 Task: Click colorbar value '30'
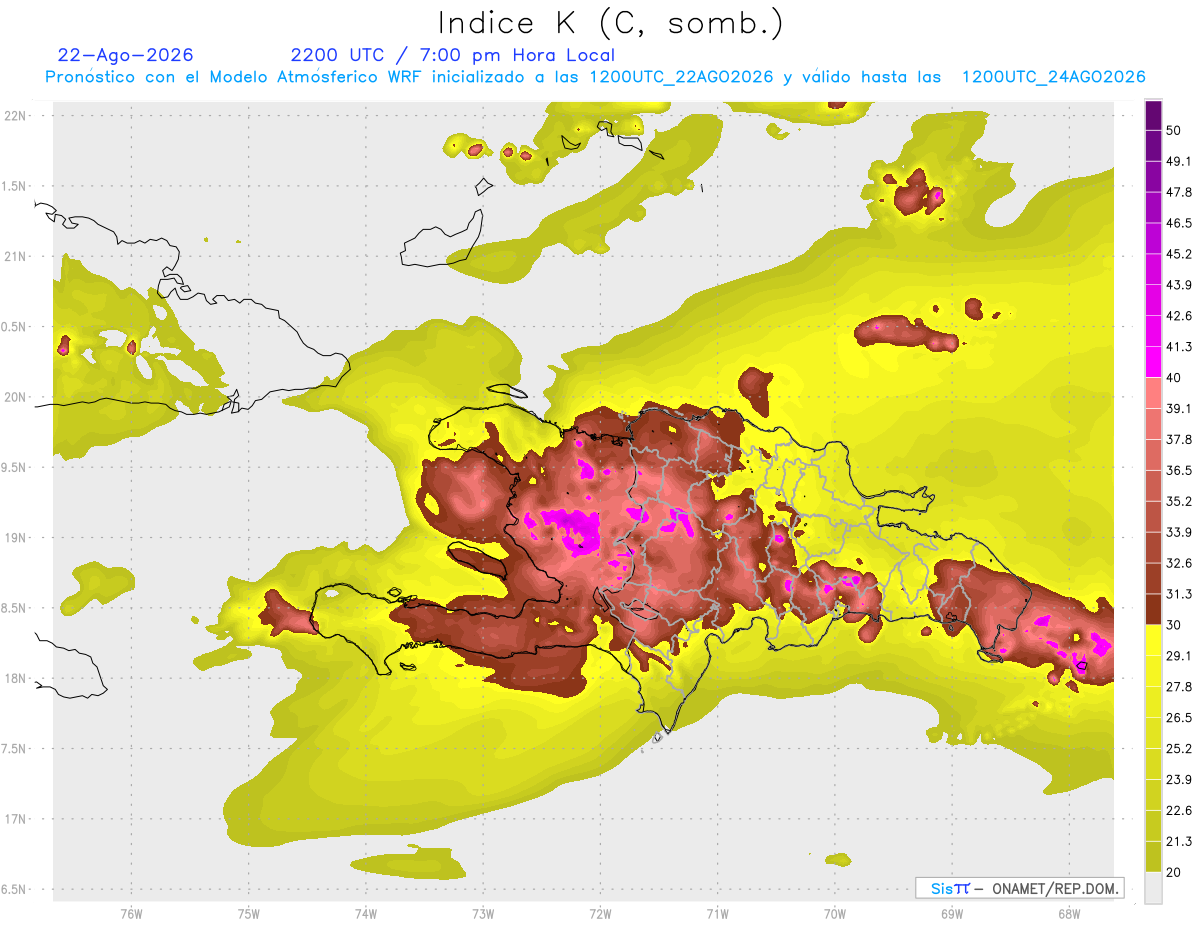[x=1173, y=625]
